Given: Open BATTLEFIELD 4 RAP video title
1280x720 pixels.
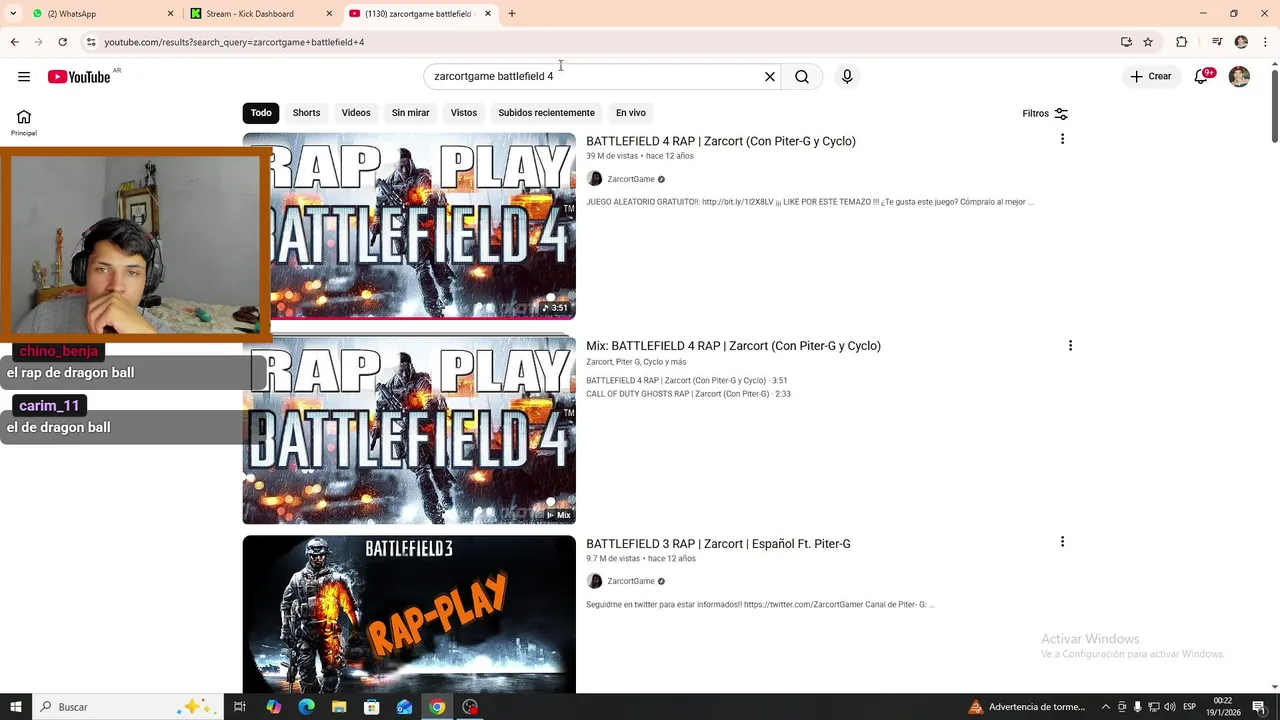Looking at the screenshot, I should tap(721, 141).
